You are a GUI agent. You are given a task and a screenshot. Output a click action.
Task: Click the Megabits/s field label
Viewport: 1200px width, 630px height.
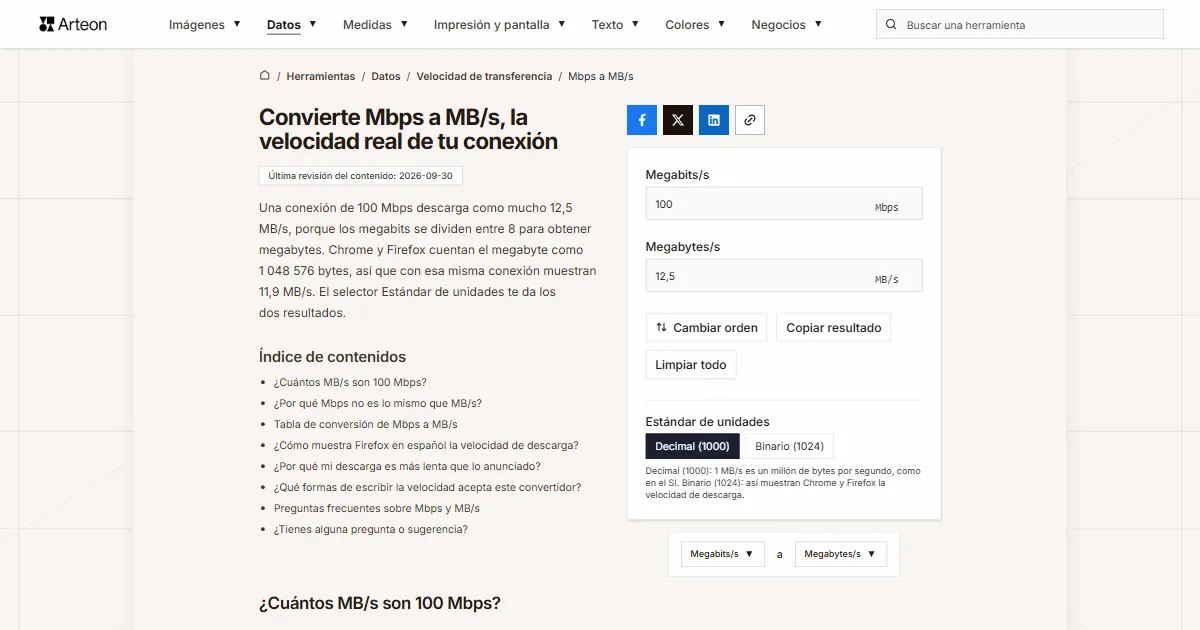678,175
